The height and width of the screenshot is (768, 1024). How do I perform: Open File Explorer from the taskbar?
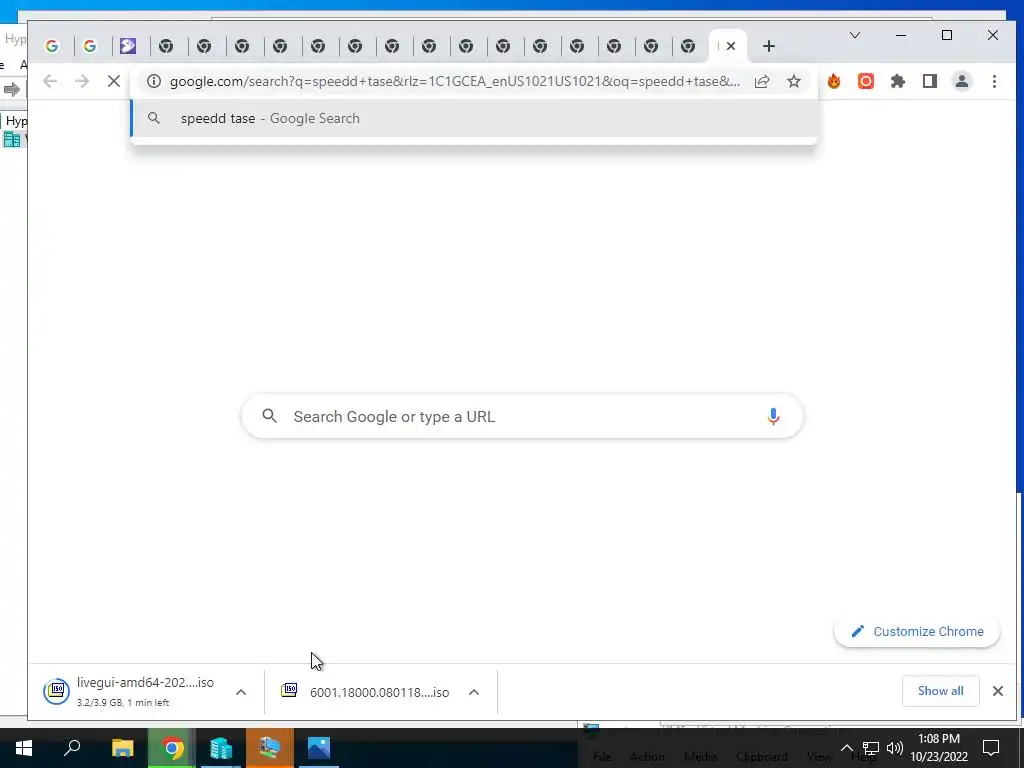tap(123, 748)
